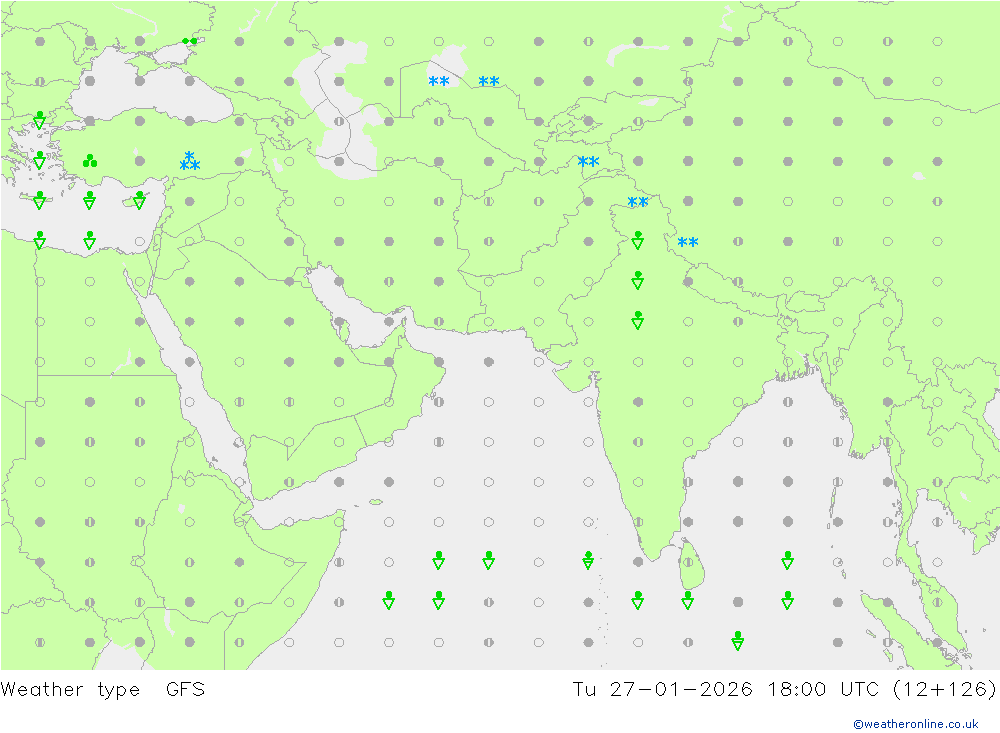Click the southernmost green shower symbol in the Indian Ocean
1000x733 pixels.
pyautogui.click(x=737, y=640)
